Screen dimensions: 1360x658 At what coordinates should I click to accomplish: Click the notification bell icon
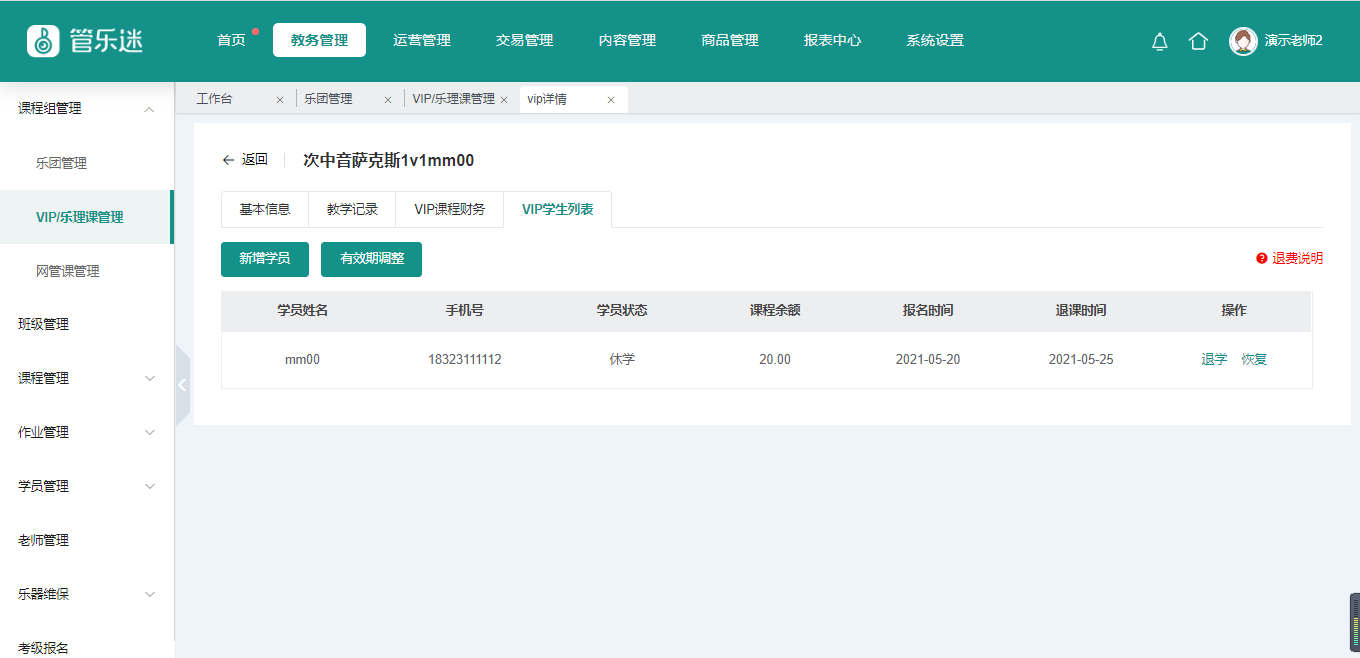tap(1160, 41)
